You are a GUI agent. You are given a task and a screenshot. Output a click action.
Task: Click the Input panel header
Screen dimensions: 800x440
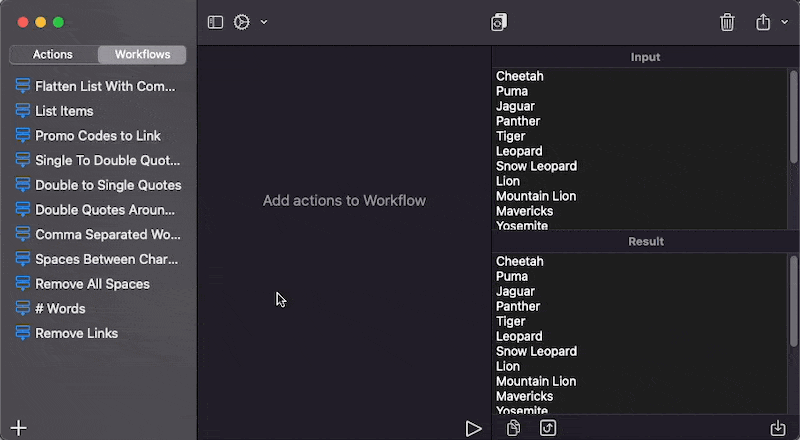pyautogui.click(x=645, y=57)
